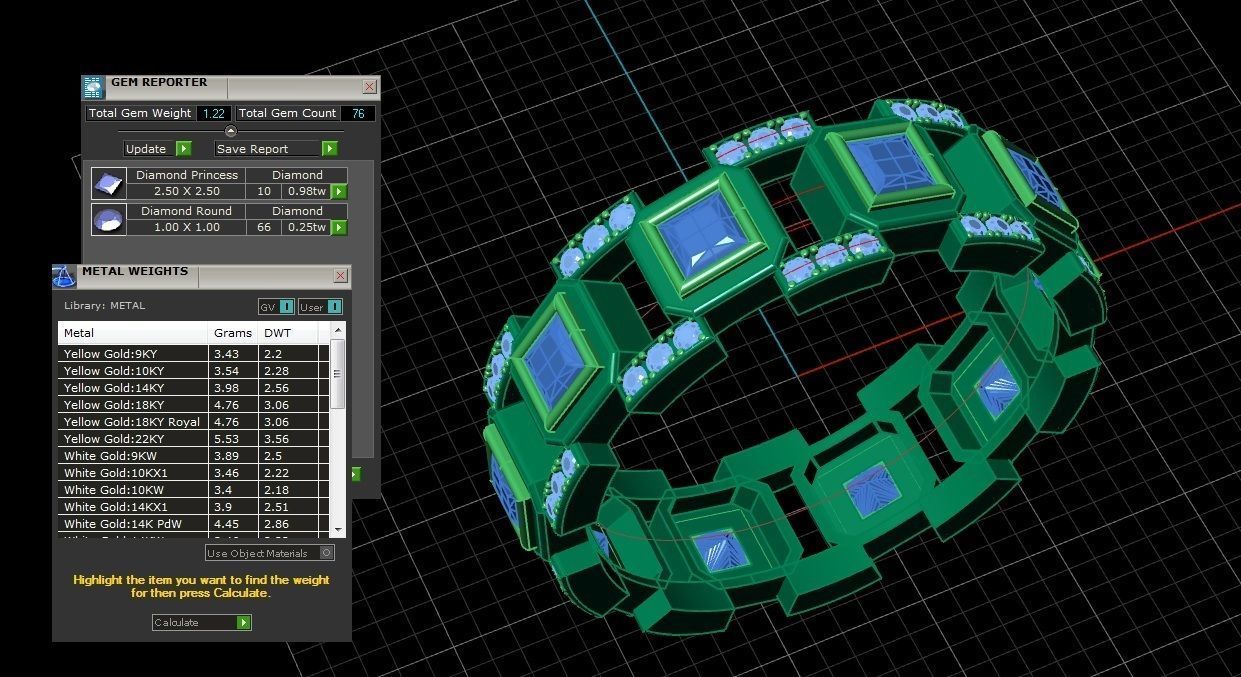Click the 2.50 X 2.50 size cell
Image resolution: width=1241 pixels, height=677 pixels.
187,191
